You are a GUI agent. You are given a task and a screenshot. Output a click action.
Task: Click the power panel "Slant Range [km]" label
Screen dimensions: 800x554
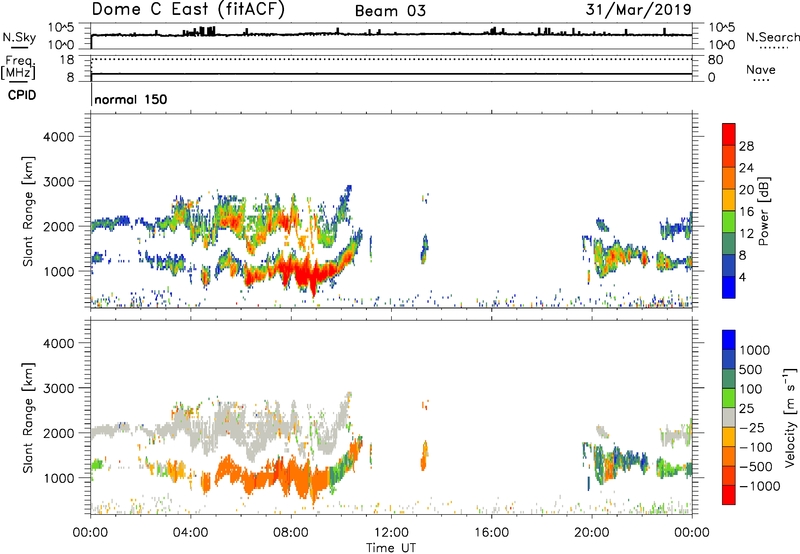[x=28, y=211]
